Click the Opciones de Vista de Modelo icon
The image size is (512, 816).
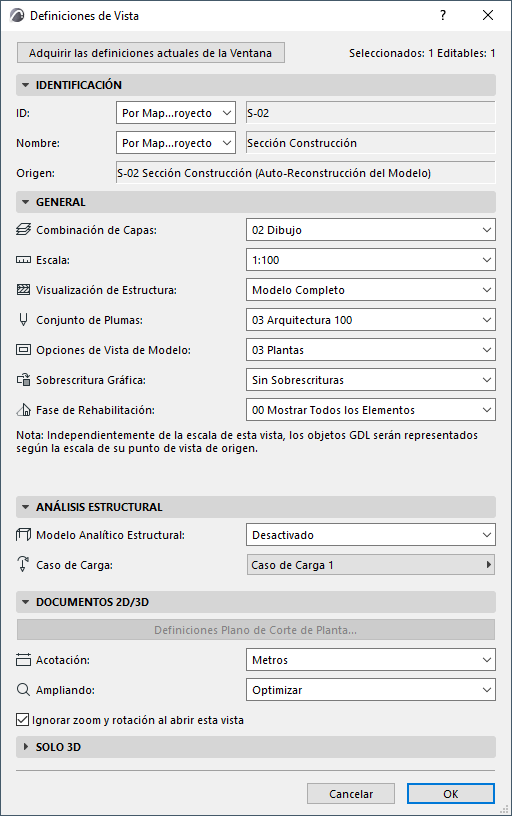[23, 350]
